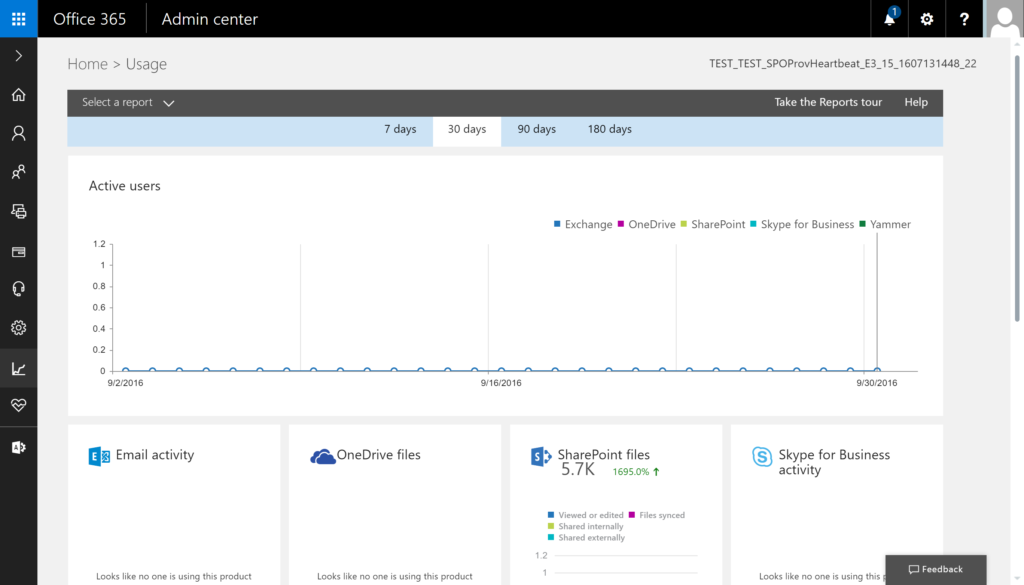Click Take the Reports tour

click(x=828, y=102)
